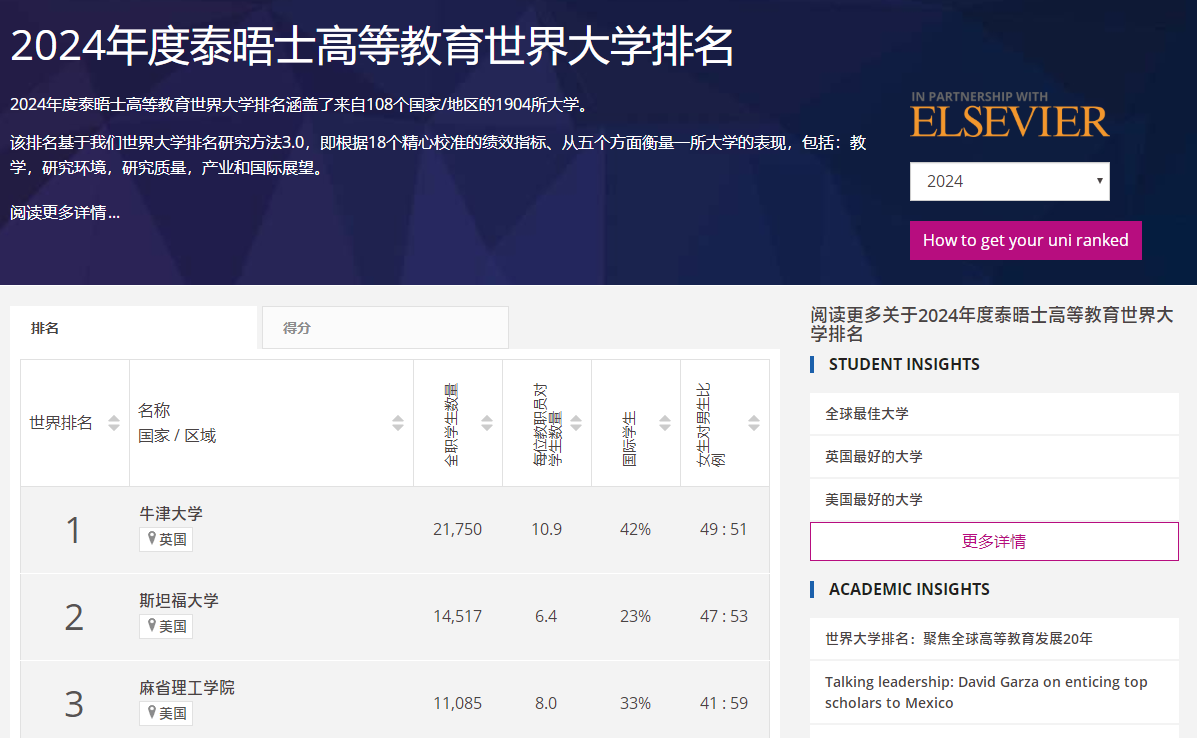
Task: Open 斯坦福大学 university link
Action: [179, 601]
